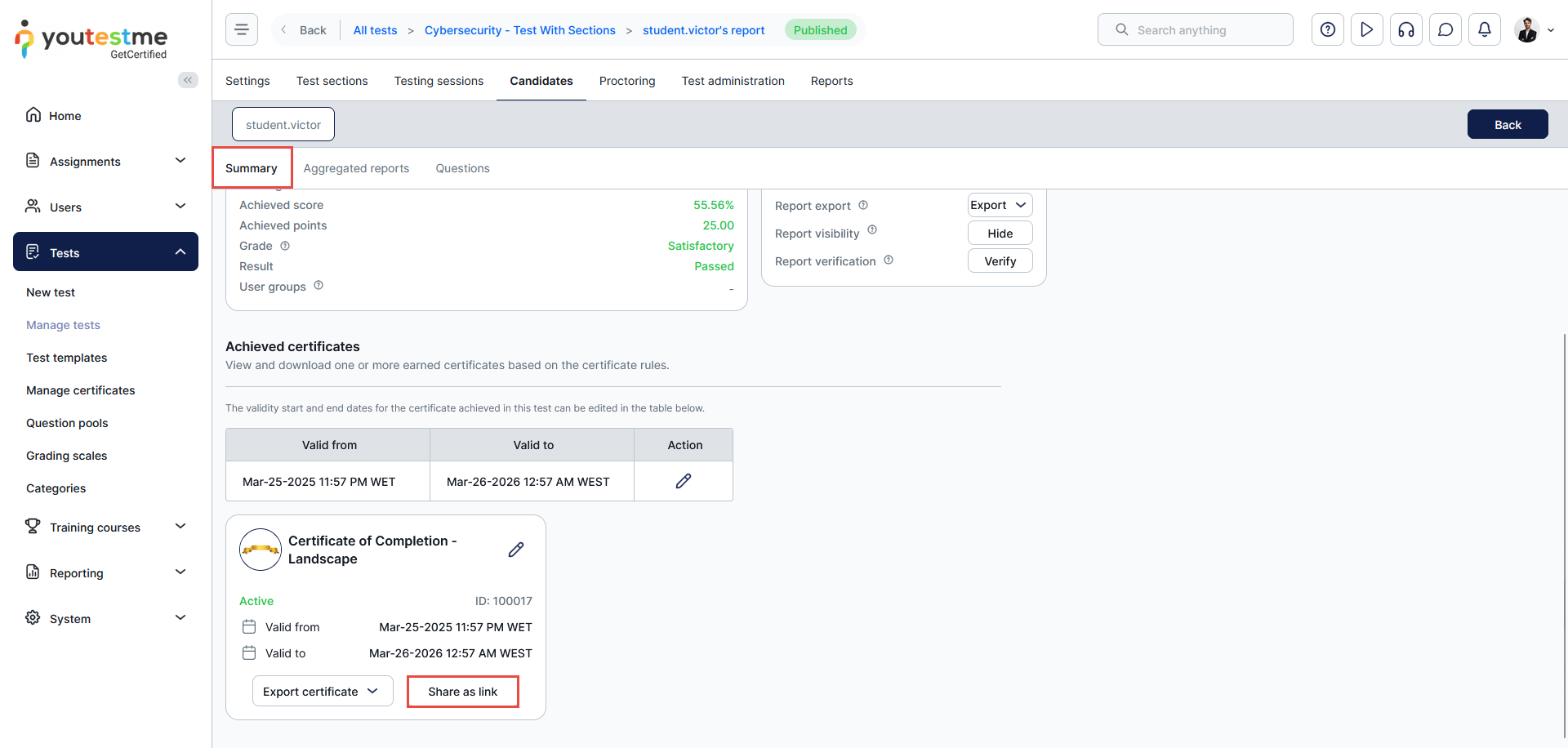The width and height of the screenshot is (1568, 748).
Task: Hide the report visibility
Action: (1000, 234)
